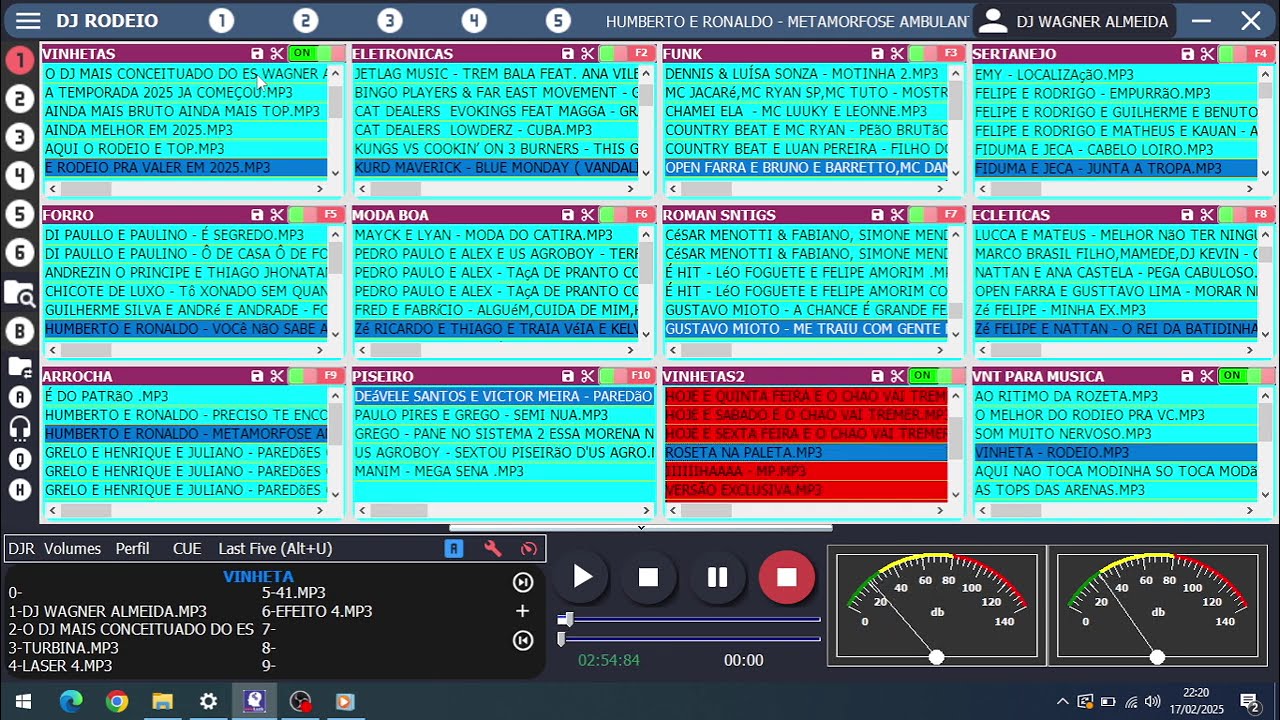The image size is (1280, 720).
Task: Select sidebar button H
Action: [x=20, y=490]
